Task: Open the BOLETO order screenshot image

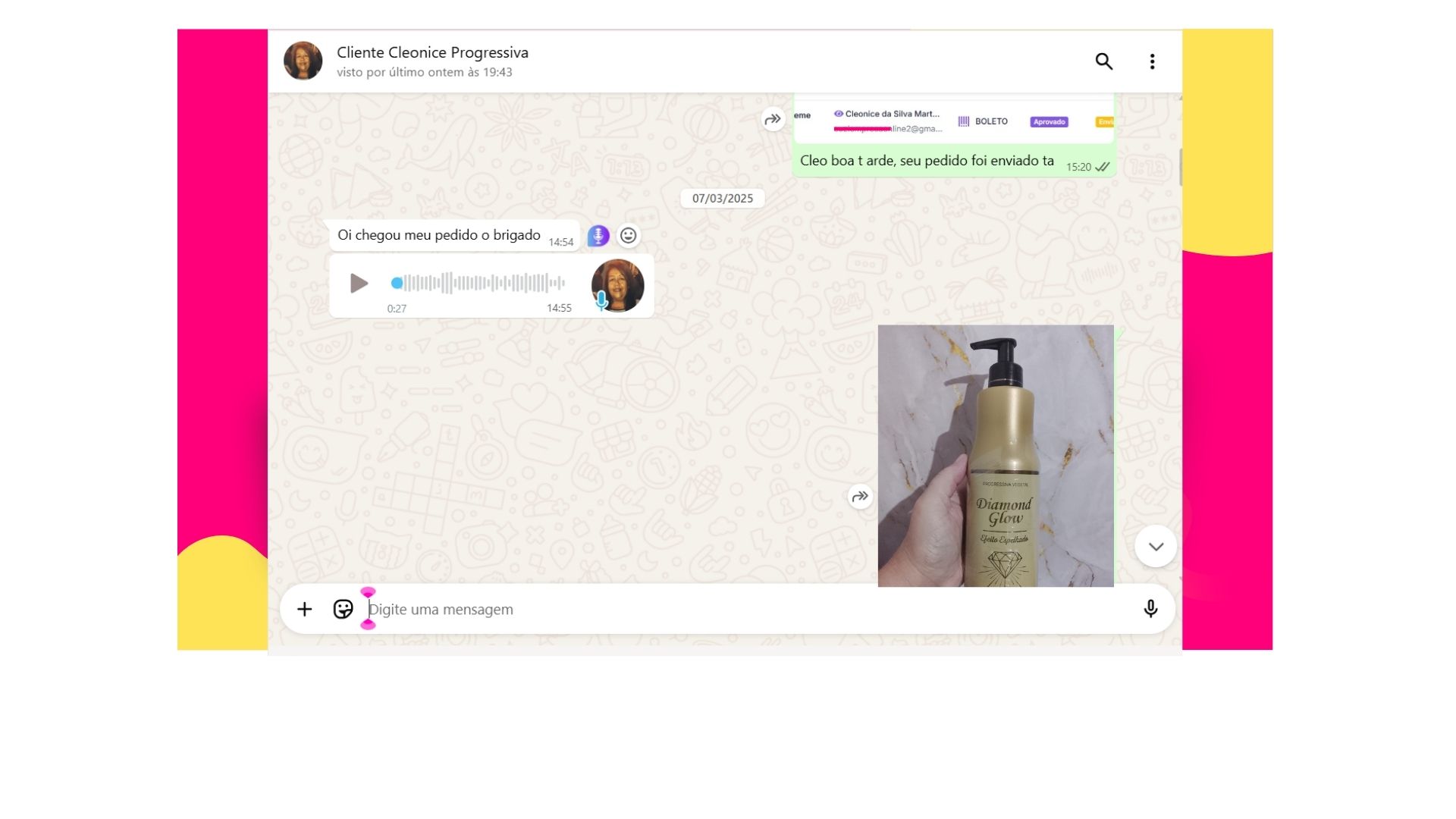Action: (x=954, y=120)
